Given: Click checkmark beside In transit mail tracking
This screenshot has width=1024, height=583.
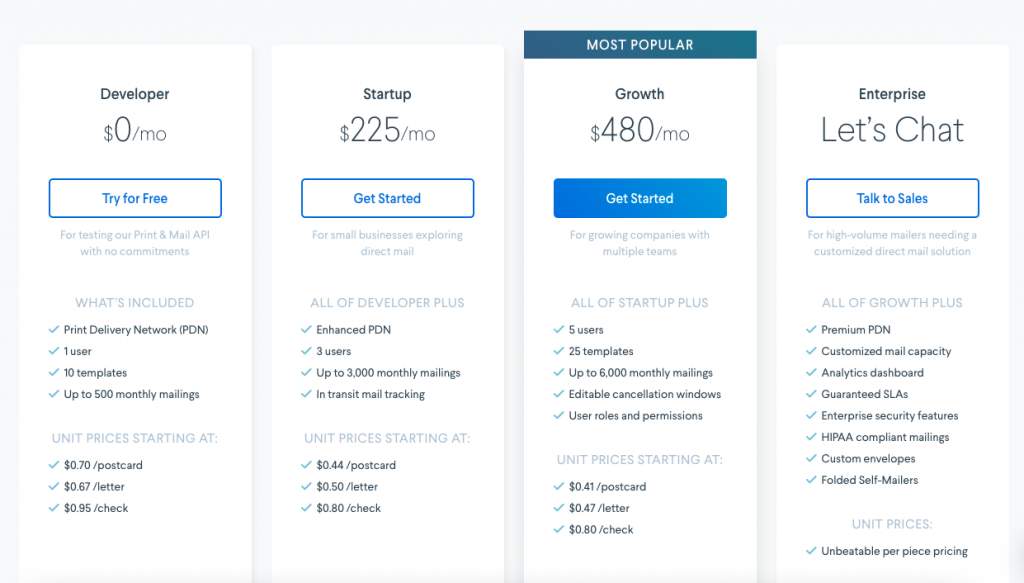Looking at the screenshot, I should (x=306, y=394).
